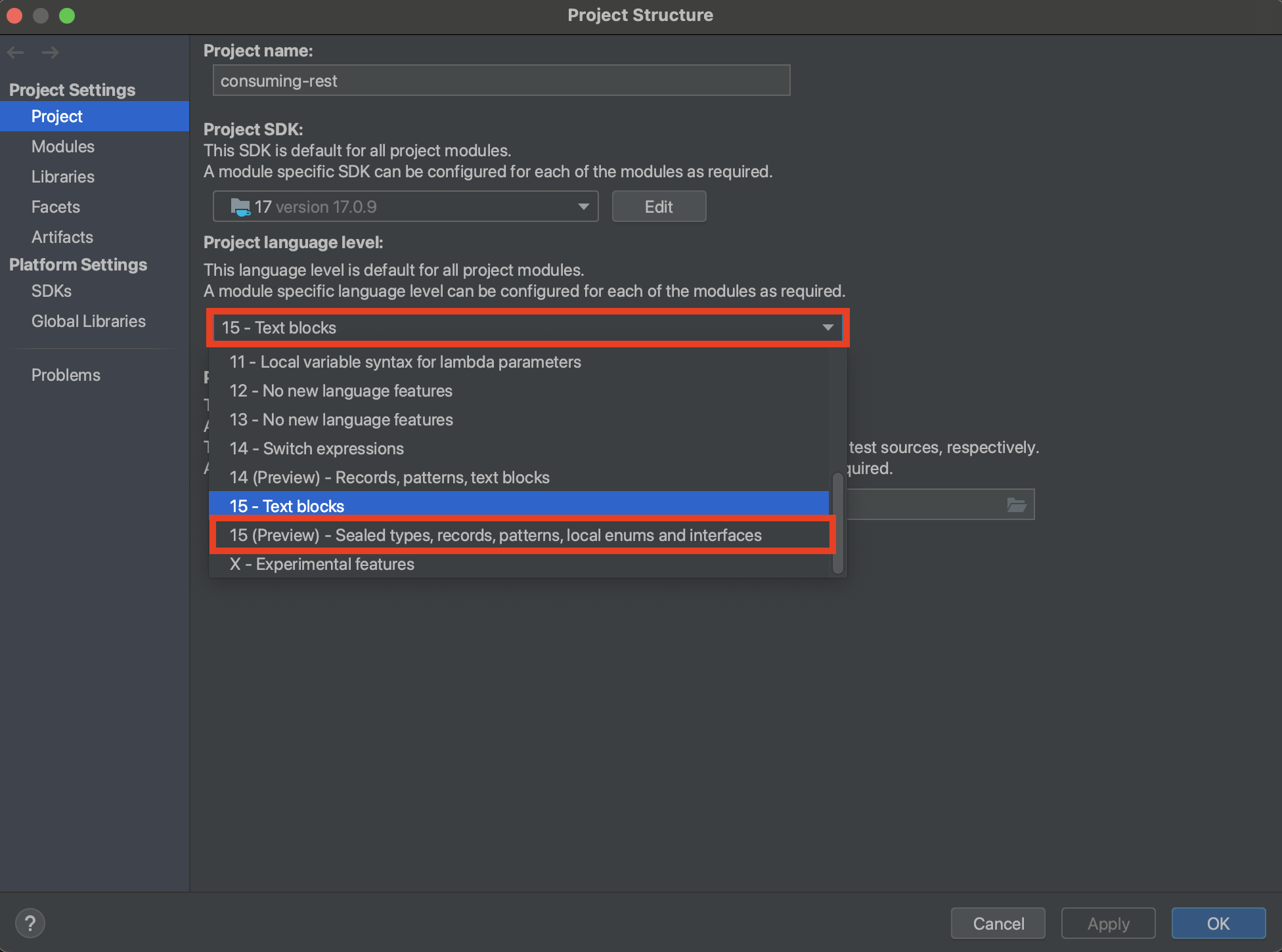Image resolution: width=1282 pixels, height=952 pixels.
Task: Click the Project name text field
Action: pos(500,81)
